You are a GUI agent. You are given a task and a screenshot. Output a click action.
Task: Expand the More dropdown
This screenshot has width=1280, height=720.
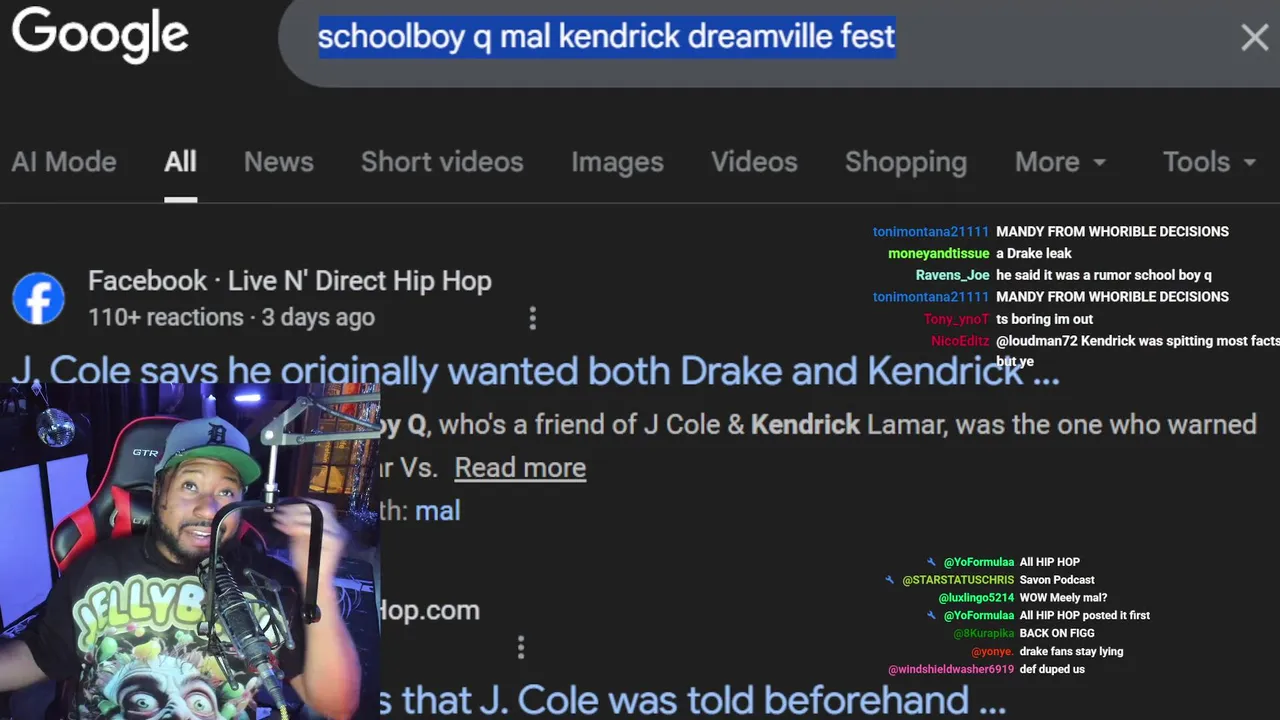[1061, 162]
